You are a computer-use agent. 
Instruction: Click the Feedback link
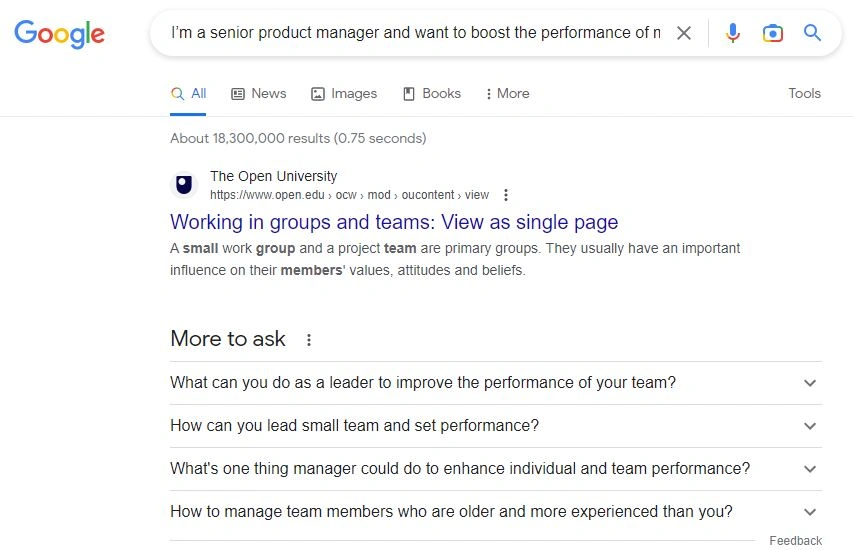[795, 541]
